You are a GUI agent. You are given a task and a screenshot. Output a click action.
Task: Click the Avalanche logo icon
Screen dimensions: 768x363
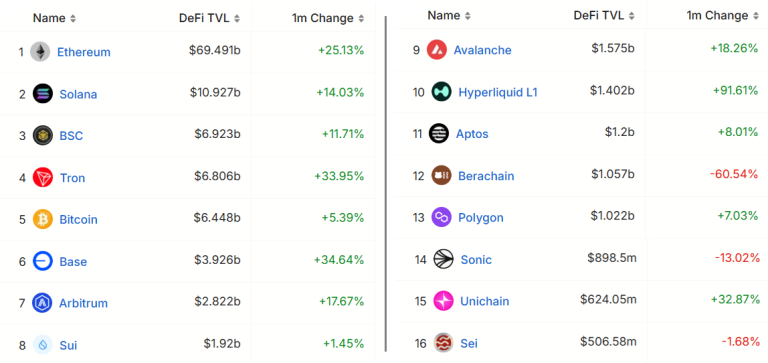[x=437, y=50]
